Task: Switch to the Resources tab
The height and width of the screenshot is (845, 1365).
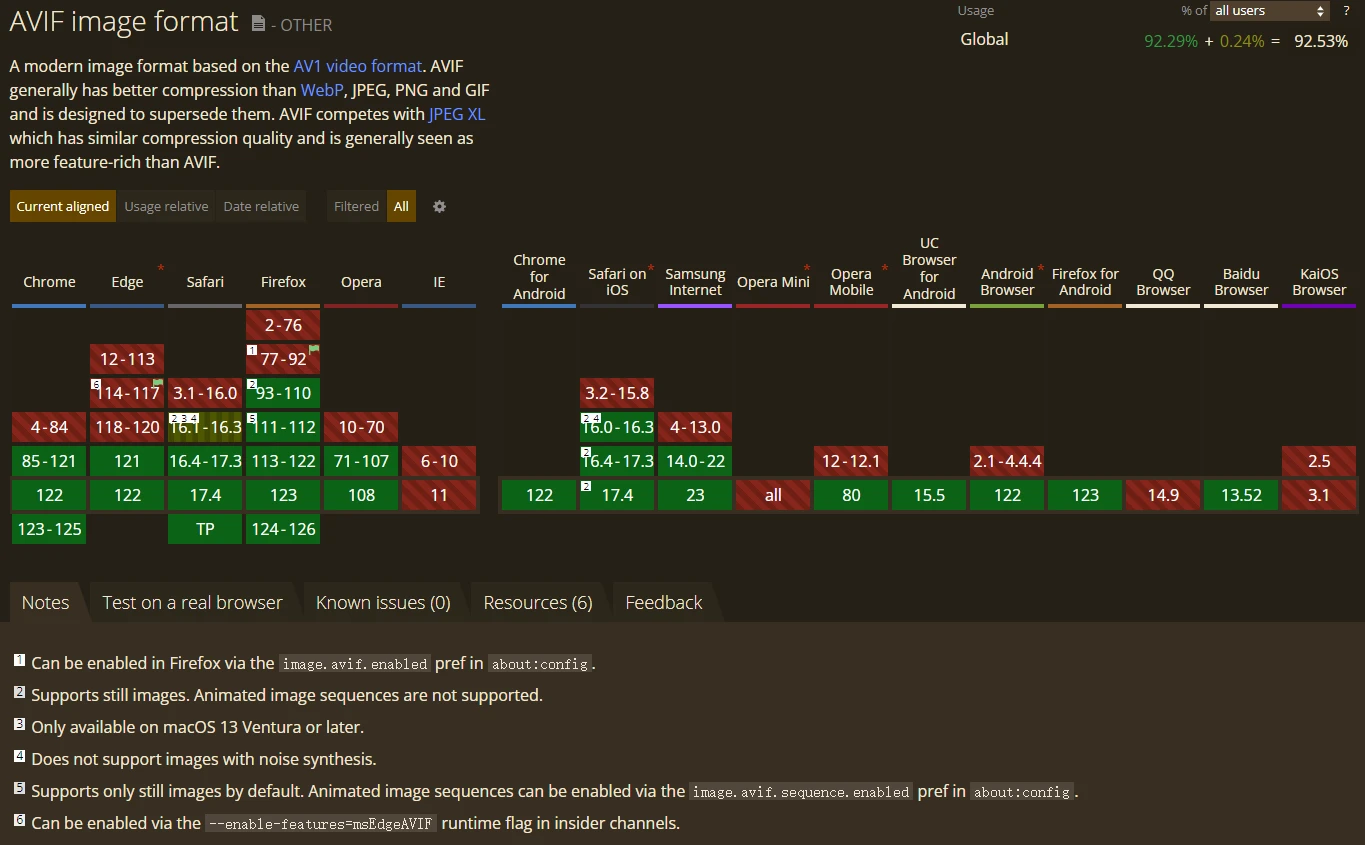Action: point(538,603)
